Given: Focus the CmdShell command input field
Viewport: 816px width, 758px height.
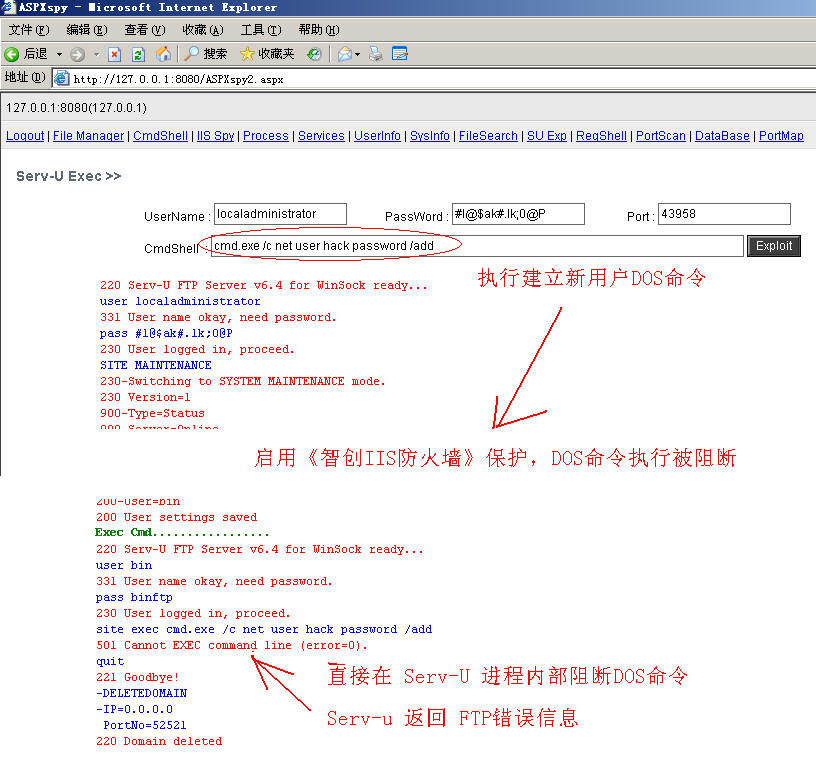Looking at the screenshot, I should coord(477,246).
